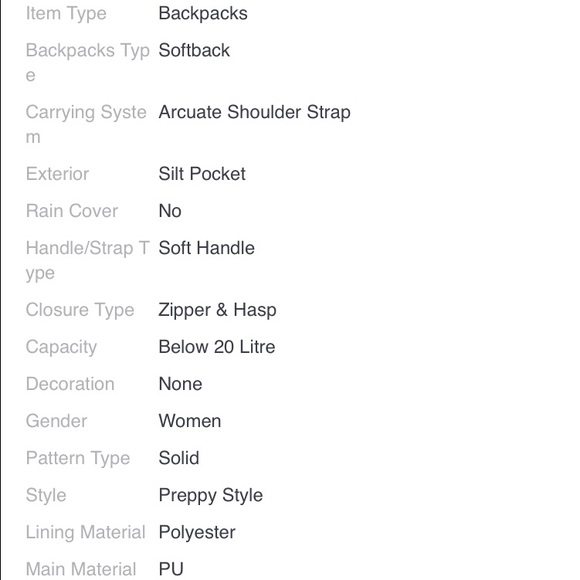Click the Decoration None value
This screenshot has width=580, height=580.
point(181,384)
